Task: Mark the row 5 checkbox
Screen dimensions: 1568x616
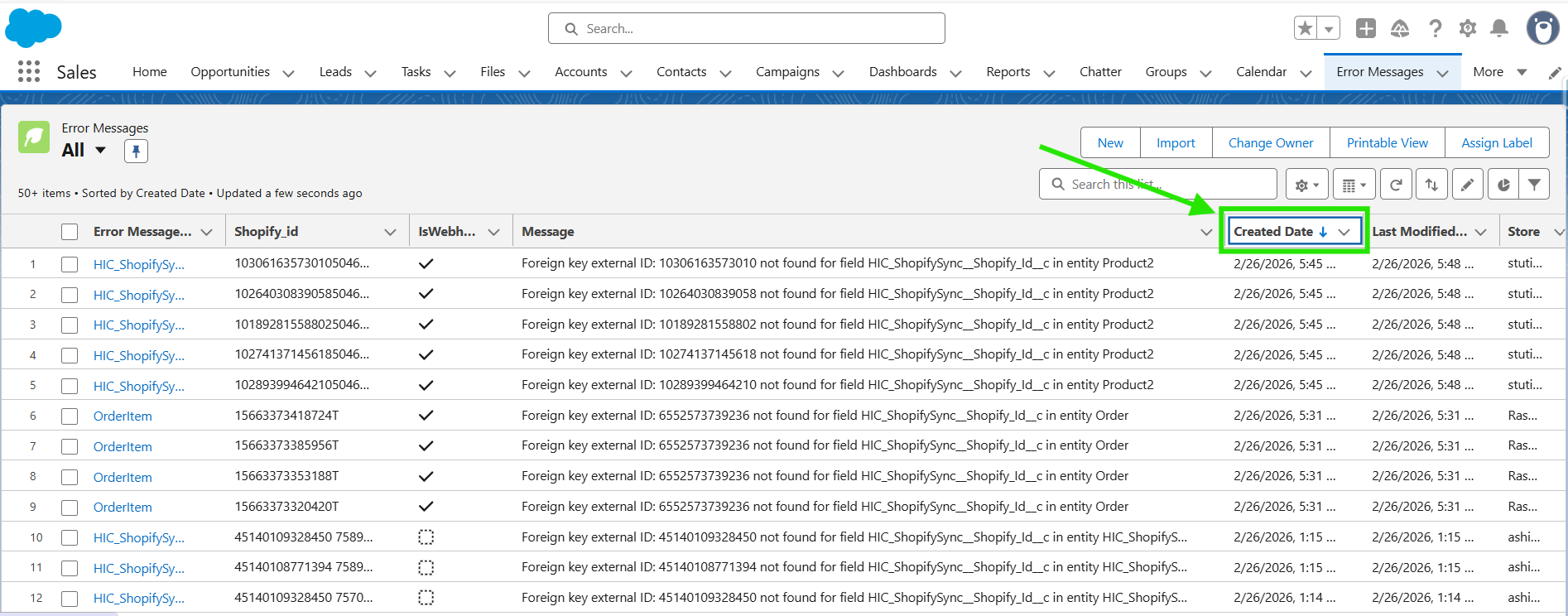Action: pos(70,386)
